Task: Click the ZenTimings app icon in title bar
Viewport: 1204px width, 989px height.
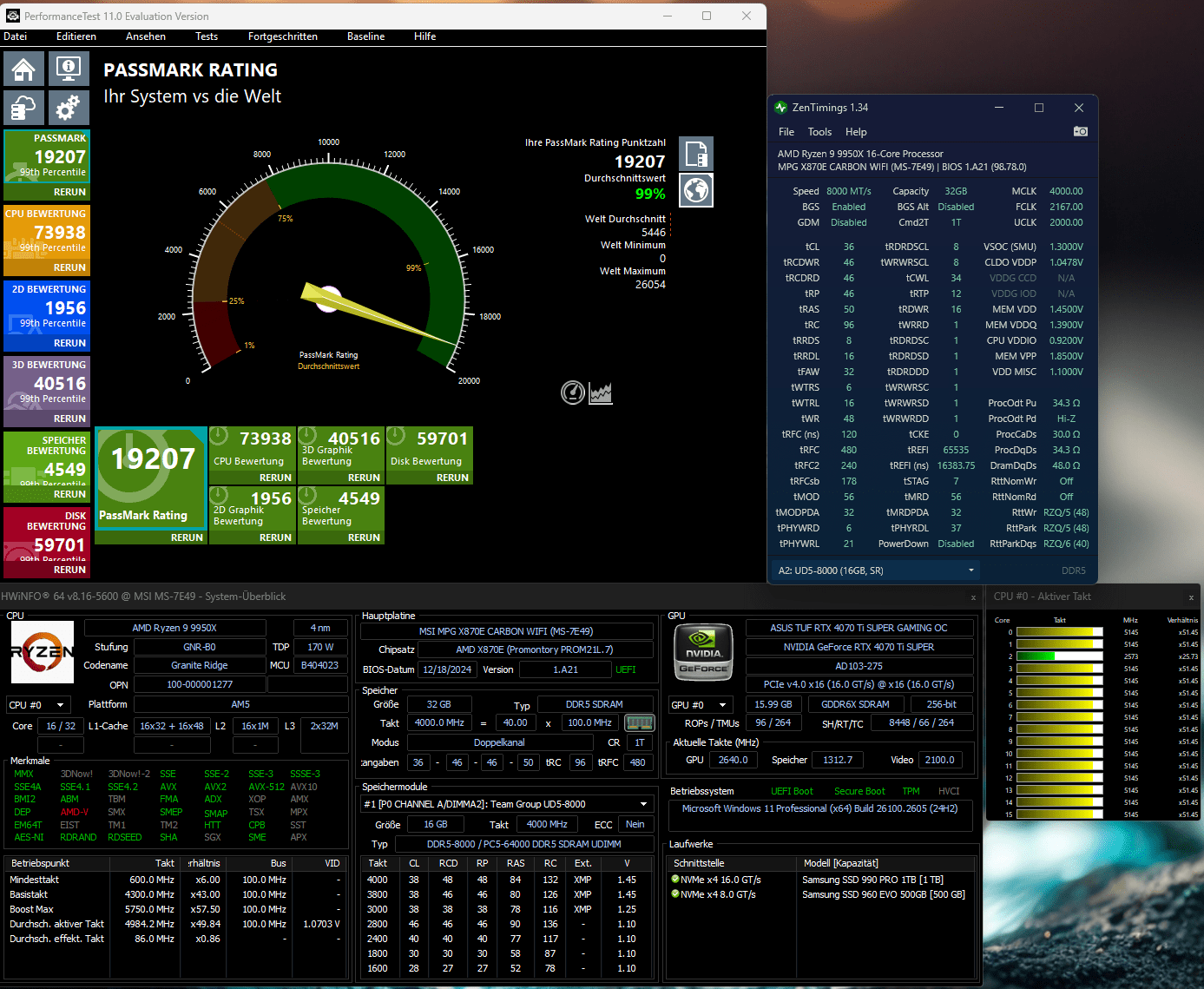Action: coord(780,108)
